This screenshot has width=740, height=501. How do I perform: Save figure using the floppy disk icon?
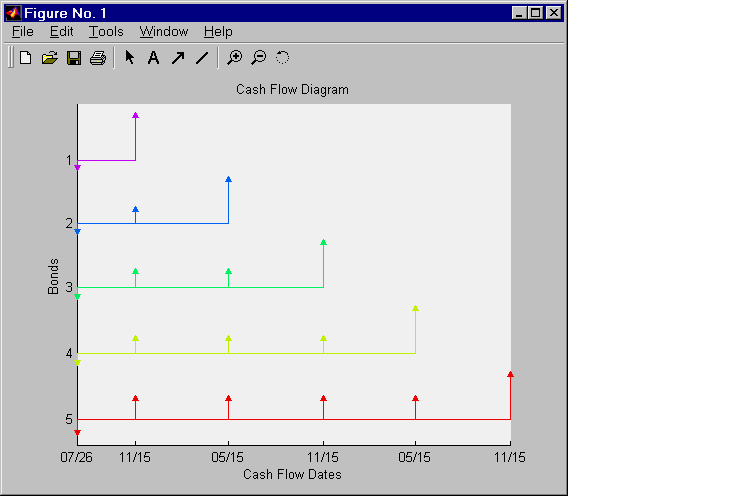[74, 58]
